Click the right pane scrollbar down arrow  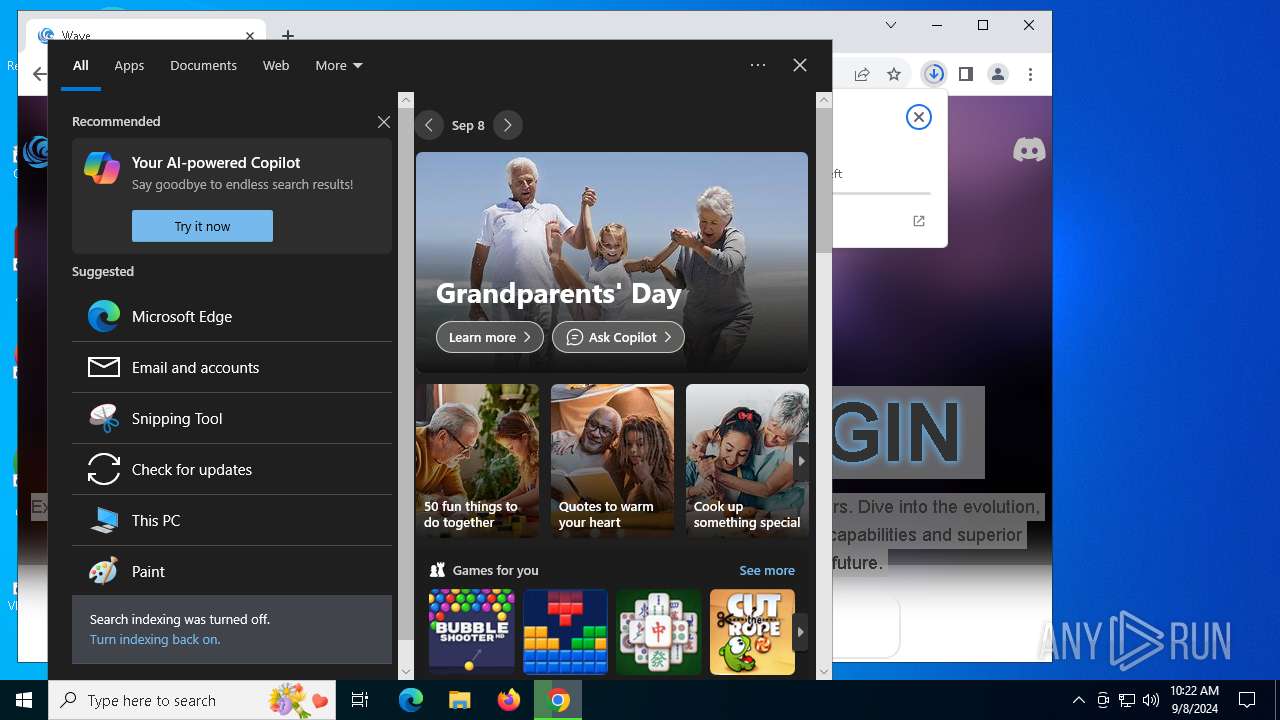click(x=824, y=672)
